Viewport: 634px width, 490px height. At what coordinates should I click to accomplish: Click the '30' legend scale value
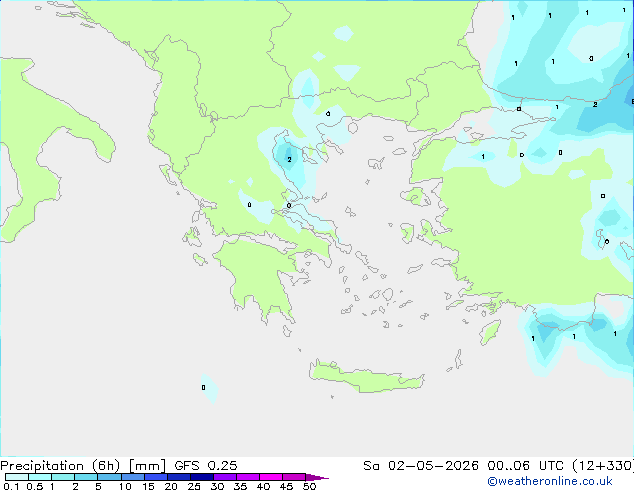coord(217,486)
